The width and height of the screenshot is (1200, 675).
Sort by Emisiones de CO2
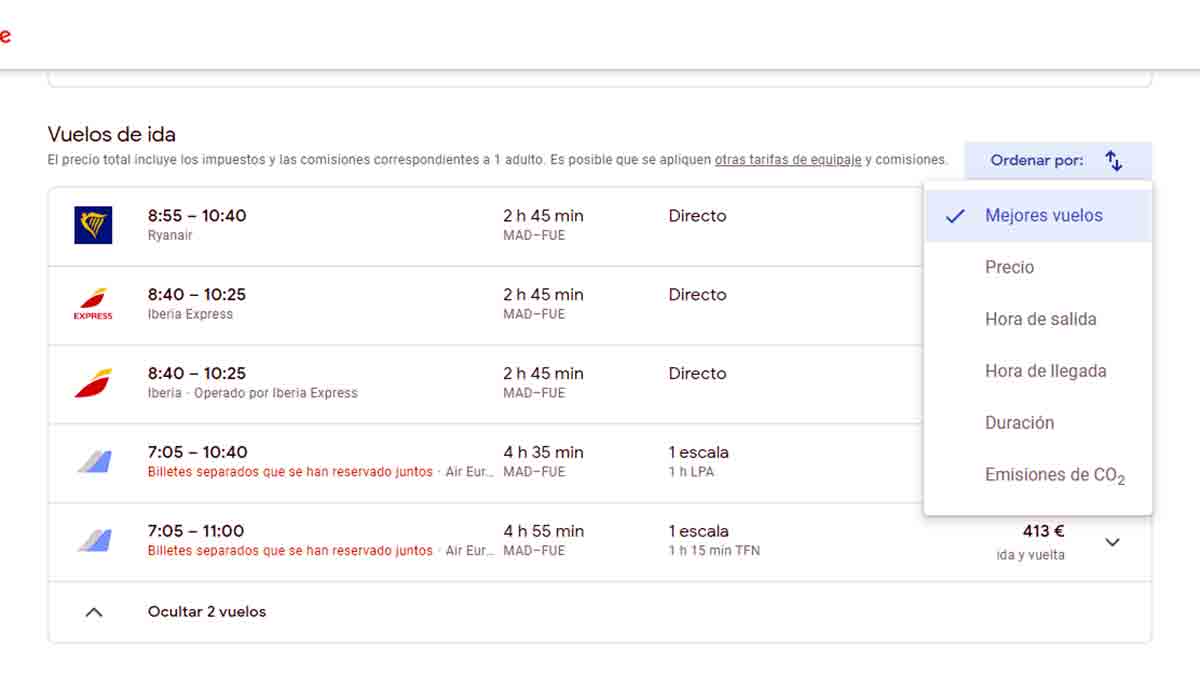pos(1054,475)
